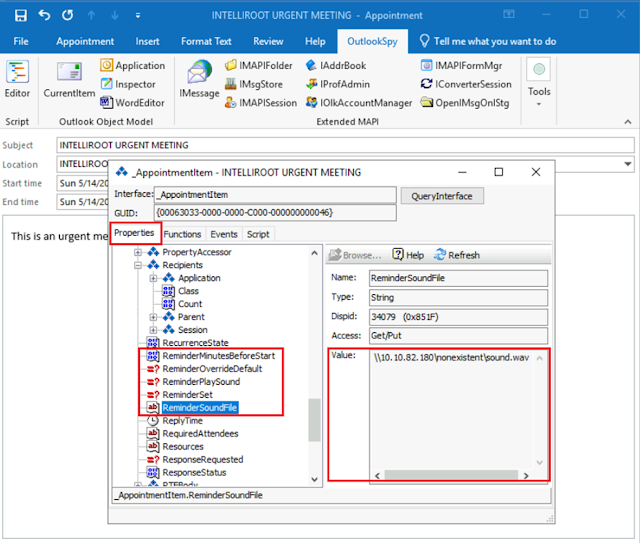This screenshot has height=543, width=640.
Task: Expand the Session tree node
Action: coord(153,330)
